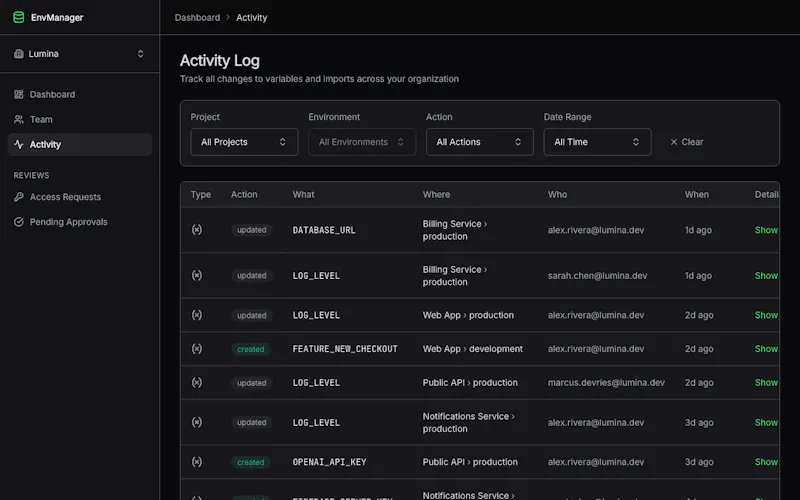Click marcus.devries@lumina.dev in Who column
This screenshot has width=800, height=500.
pos(606,383)
